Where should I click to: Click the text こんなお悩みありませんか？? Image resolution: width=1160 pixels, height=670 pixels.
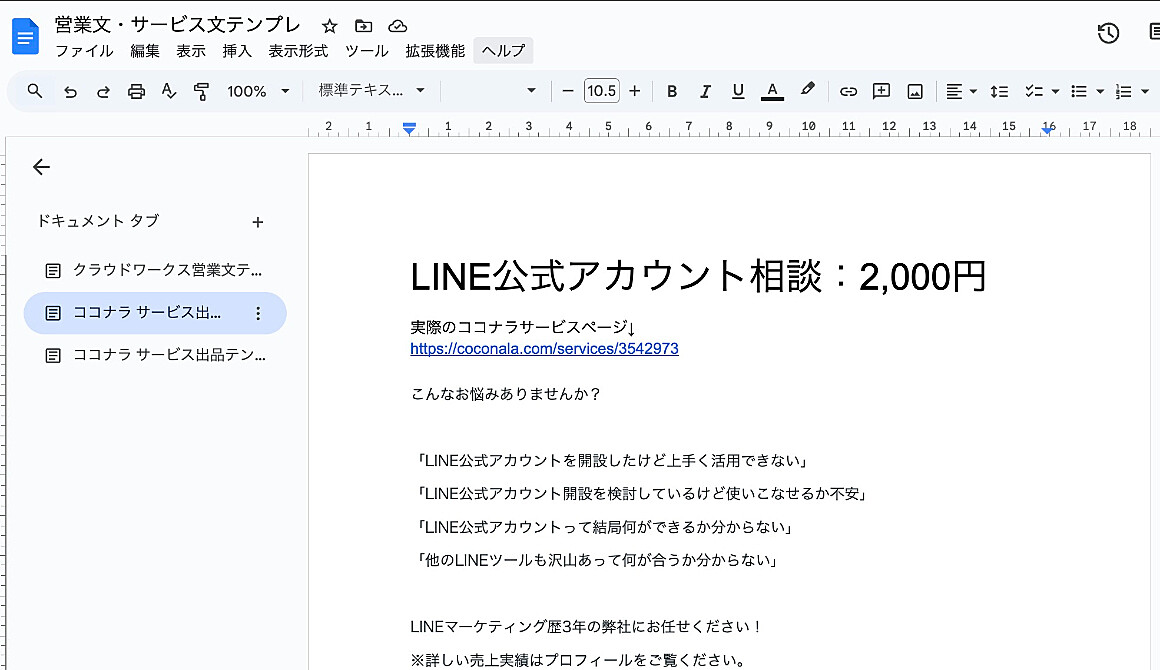pyautogui.click(x=506, y=394)
